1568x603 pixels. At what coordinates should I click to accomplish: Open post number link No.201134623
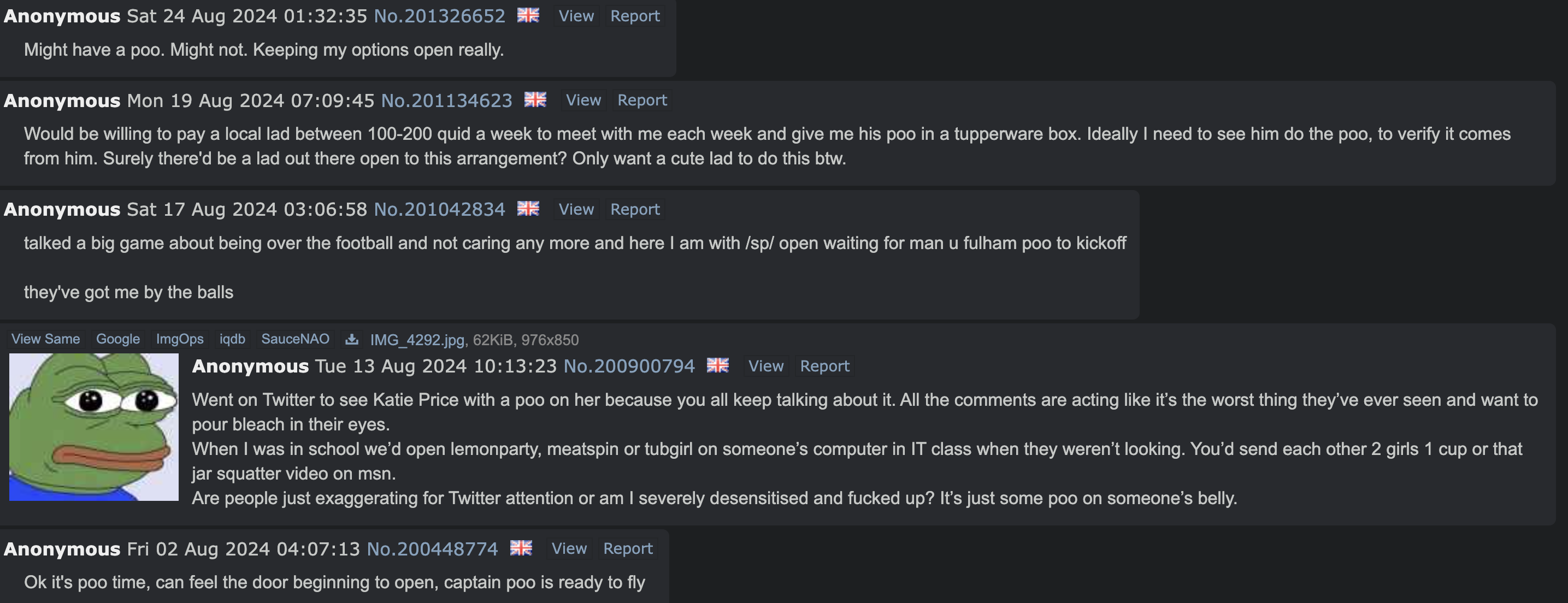click(x=447, y=100)
